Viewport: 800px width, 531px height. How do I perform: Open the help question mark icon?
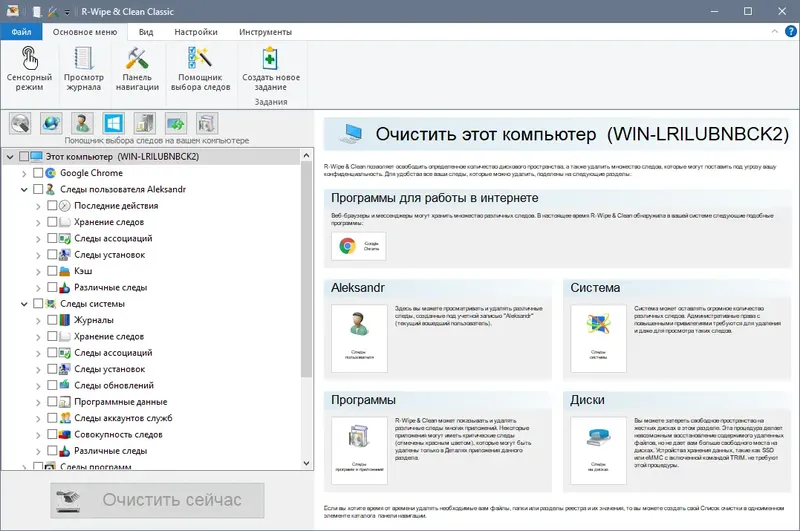(791, 32)
